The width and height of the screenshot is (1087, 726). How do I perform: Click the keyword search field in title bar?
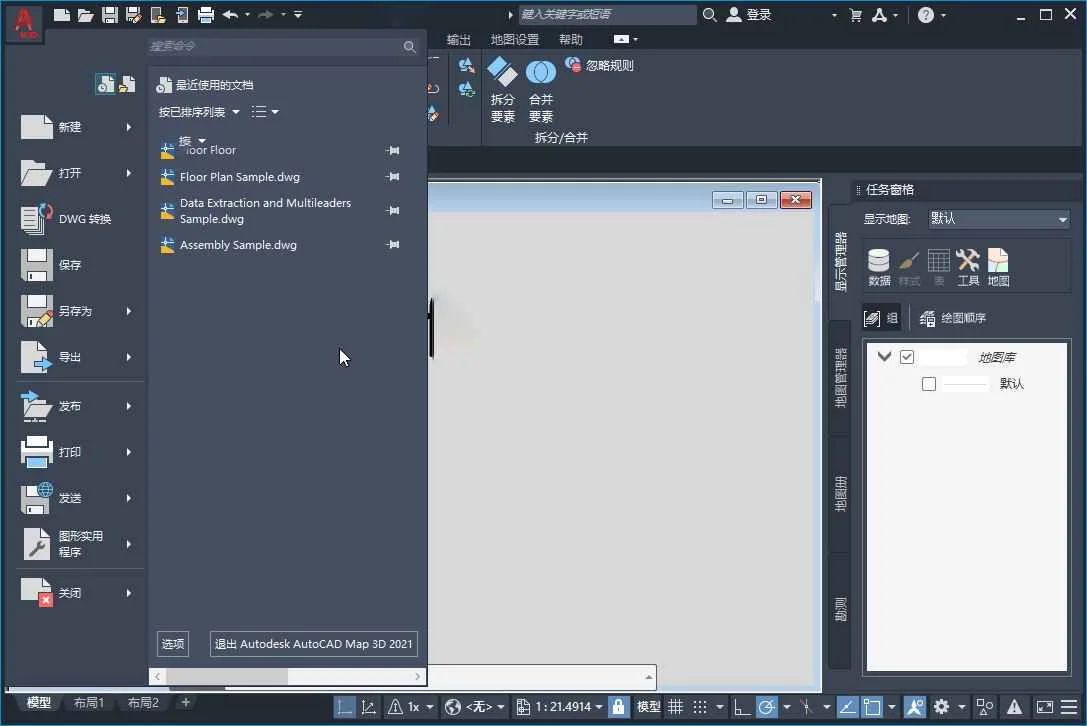(607, 15)
